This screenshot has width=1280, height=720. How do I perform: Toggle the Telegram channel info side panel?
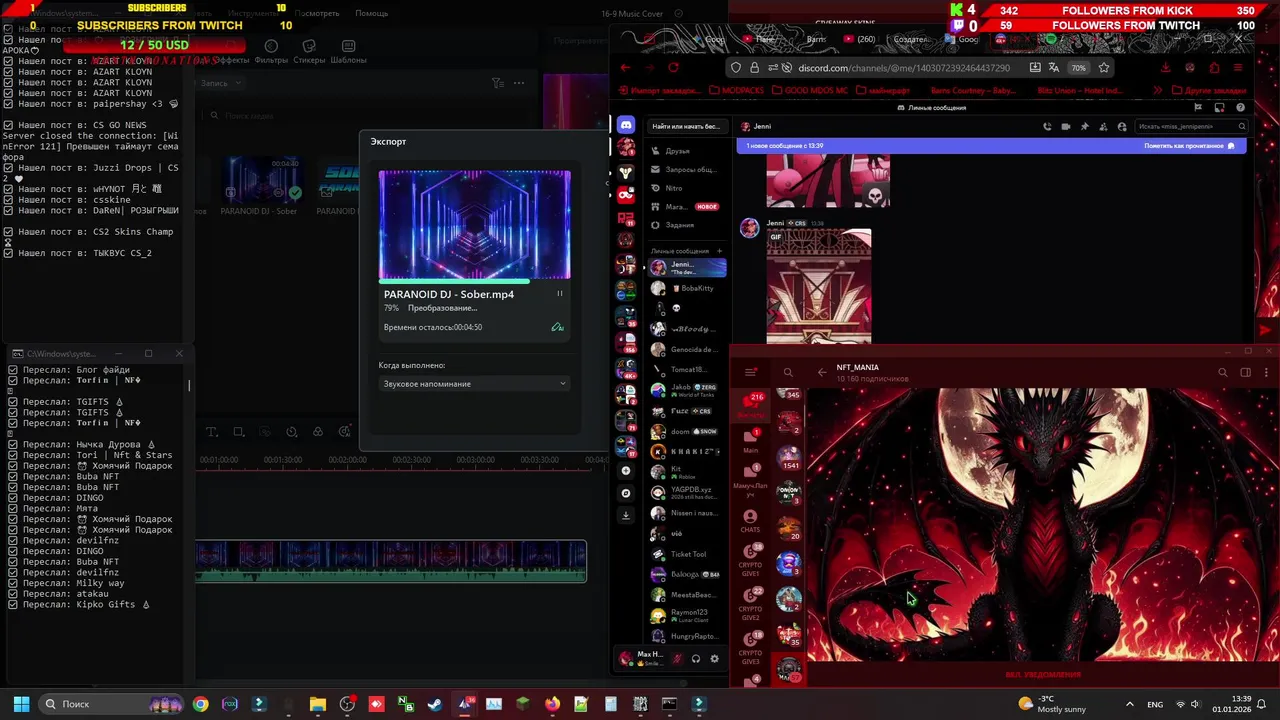[x=1245, y=373]
